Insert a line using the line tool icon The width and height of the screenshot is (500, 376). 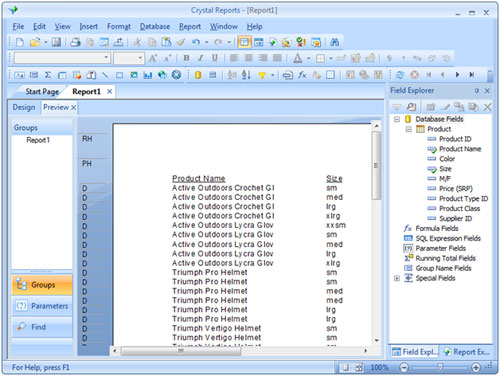[x=105, y=75]
